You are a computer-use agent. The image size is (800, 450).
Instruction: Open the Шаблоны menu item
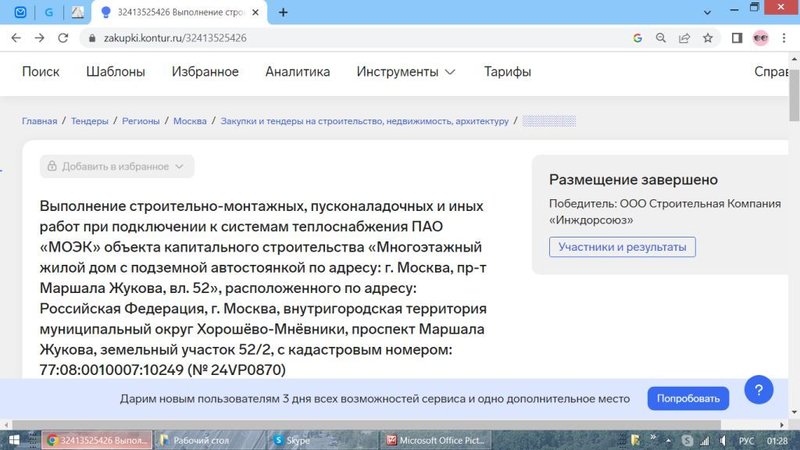coord(115,72)
